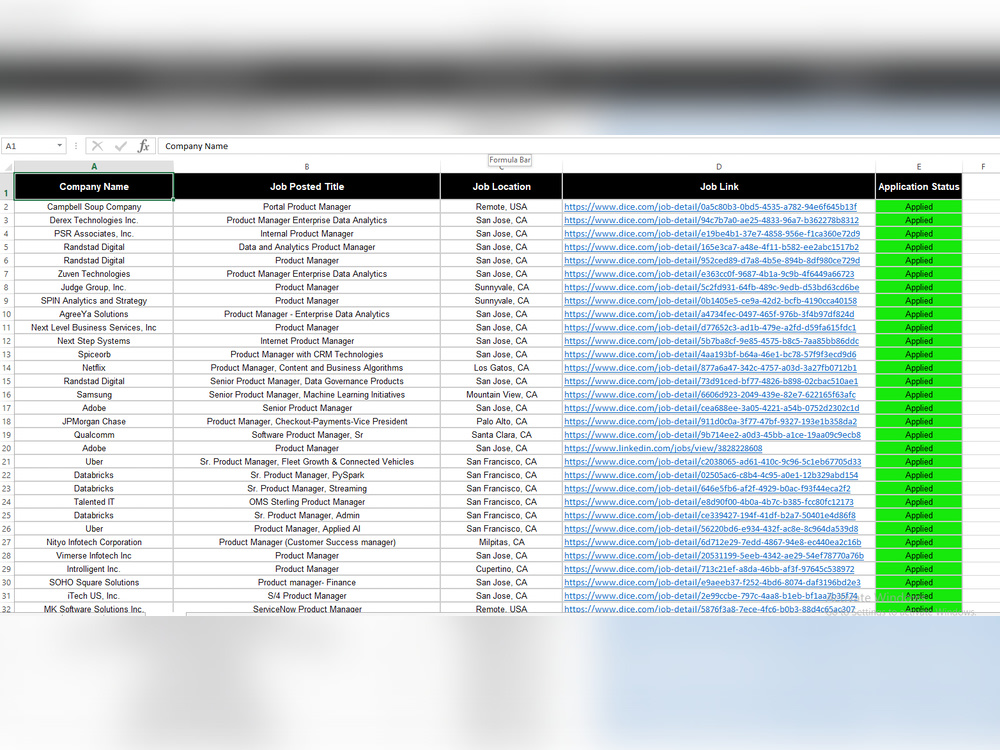This screenshot has height=750, width=1000.
Task: Select row 2 header number
Action: (7, 207)
